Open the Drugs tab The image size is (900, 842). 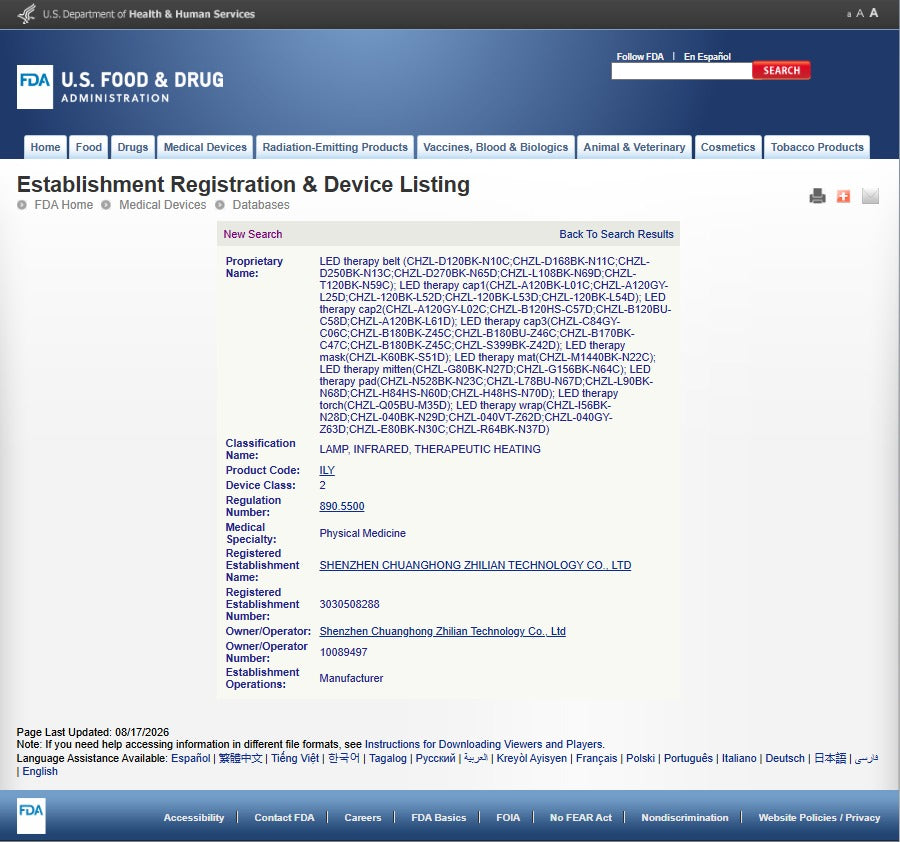click(133, 147)
